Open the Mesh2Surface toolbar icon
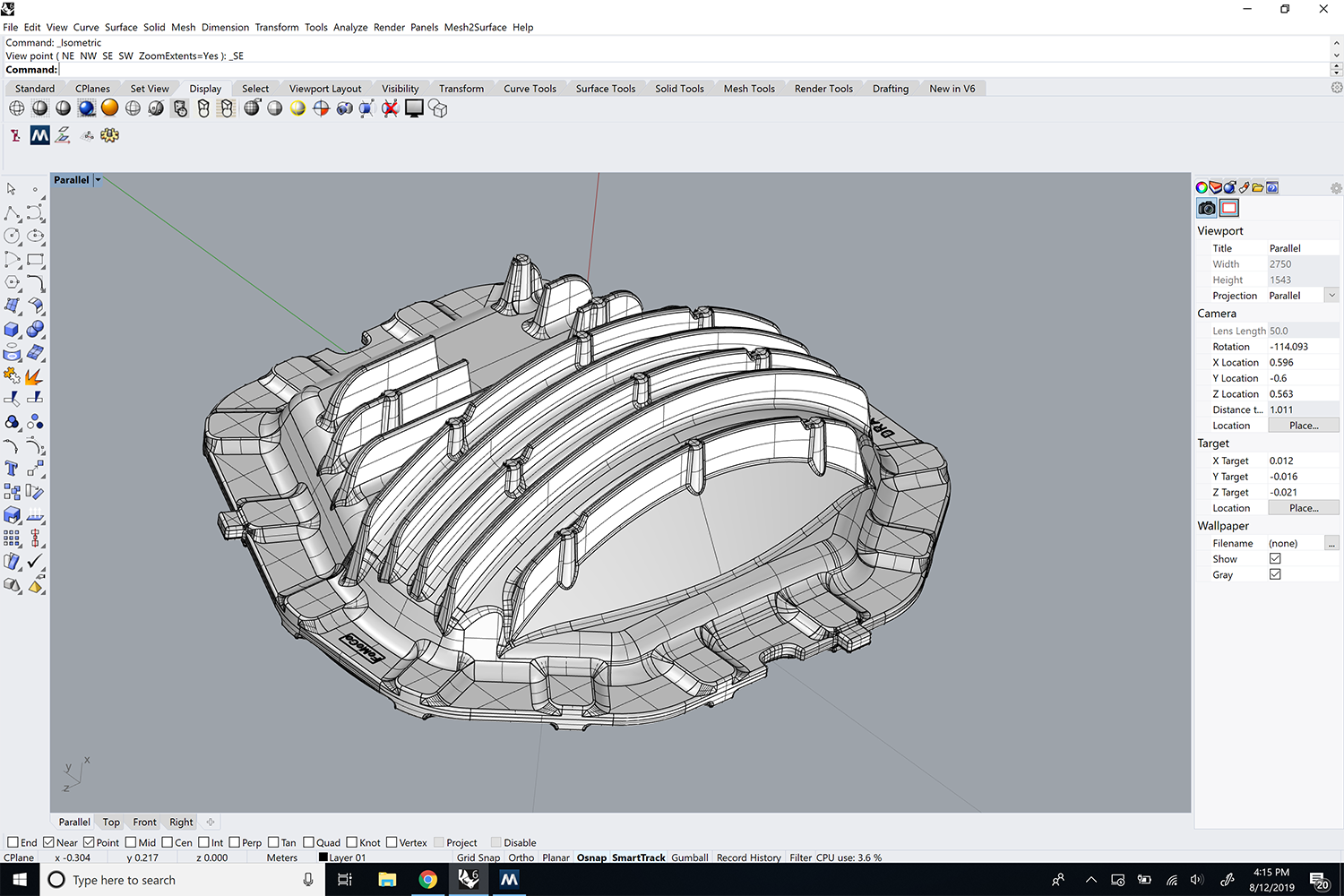Screen dimensions: 1344x896 [x=39, y=135]
